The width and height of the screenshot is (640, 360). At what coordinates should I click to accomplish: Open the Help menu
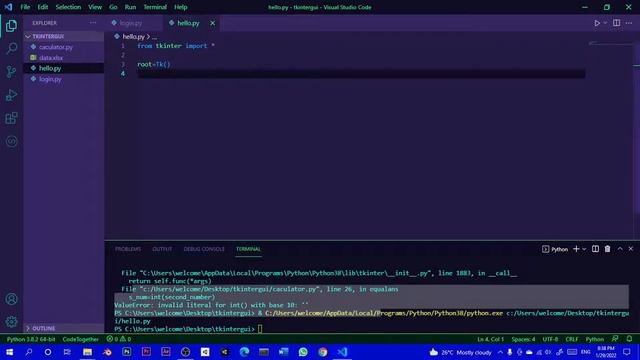[x=181, y=7]
